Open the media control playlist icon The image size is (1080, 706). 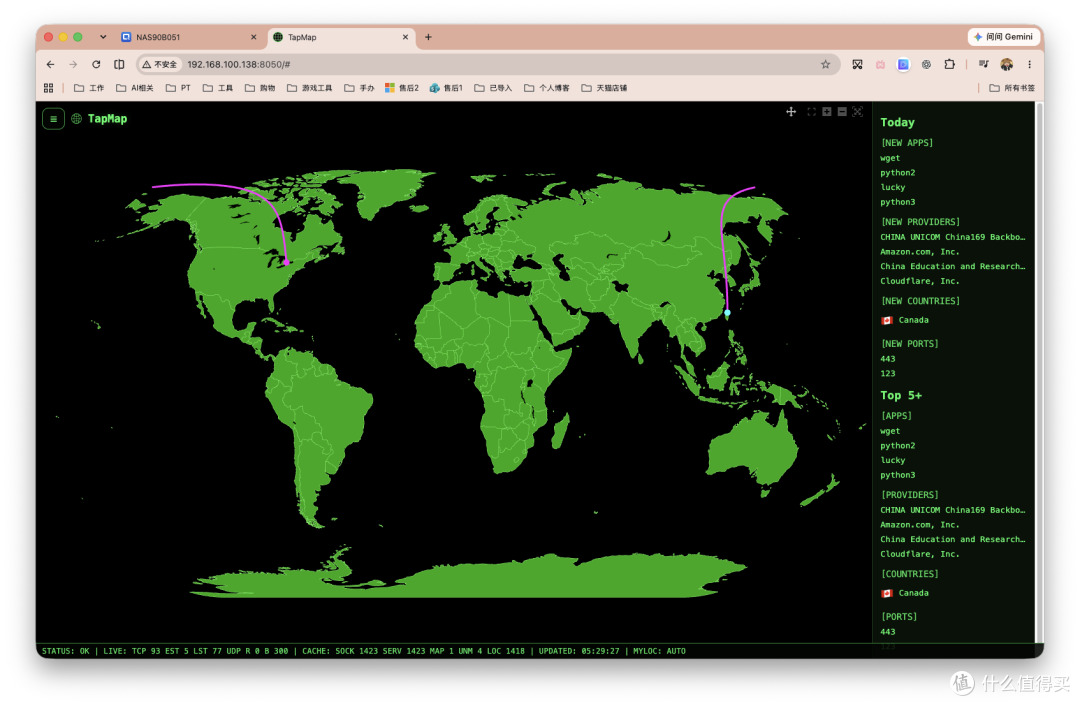pos(984,64)
